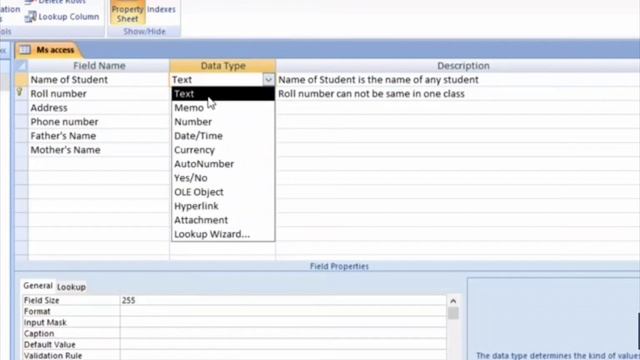
Task: Choose Memo from the data type list
Action: point(223,108)
